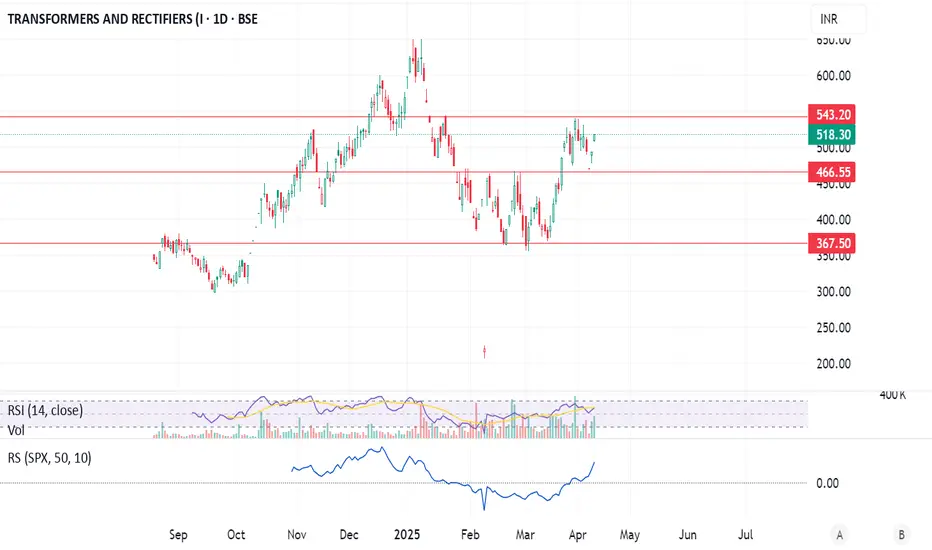
Task: Toggle auto scale with the A button
Action: tap(839, 535)
